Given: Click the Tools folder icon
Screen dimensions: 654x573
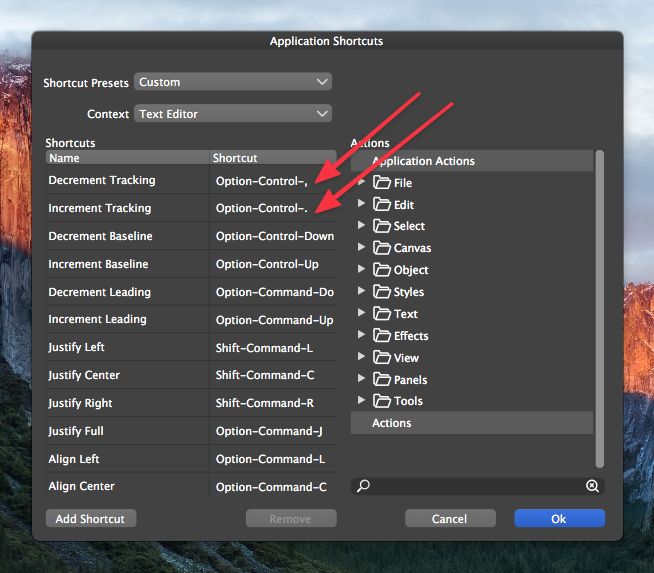Looking at the screenshot, I should tap(381, 401).
